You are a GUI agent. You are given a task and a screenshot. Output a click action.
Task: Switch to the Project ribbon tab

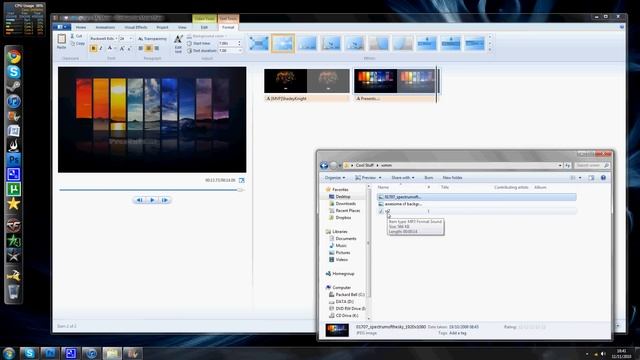162,27
